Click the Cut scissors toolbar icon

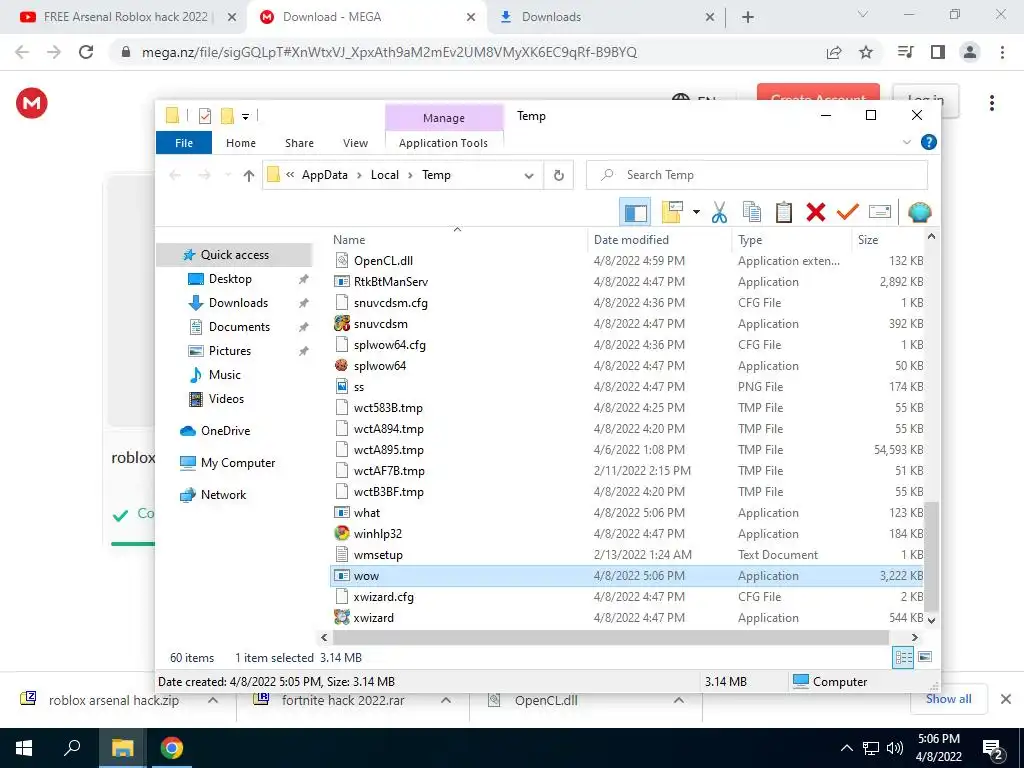(719, 212)
